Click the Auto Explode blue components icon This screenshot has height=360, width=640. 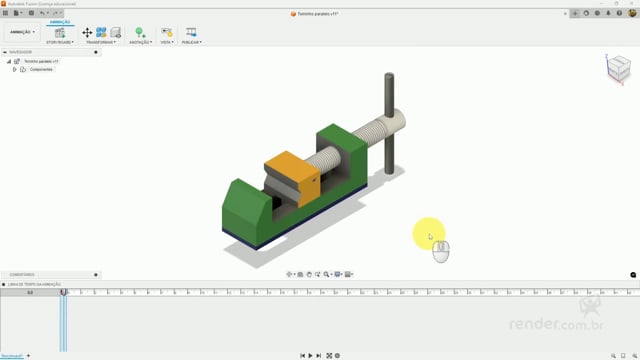101,32
